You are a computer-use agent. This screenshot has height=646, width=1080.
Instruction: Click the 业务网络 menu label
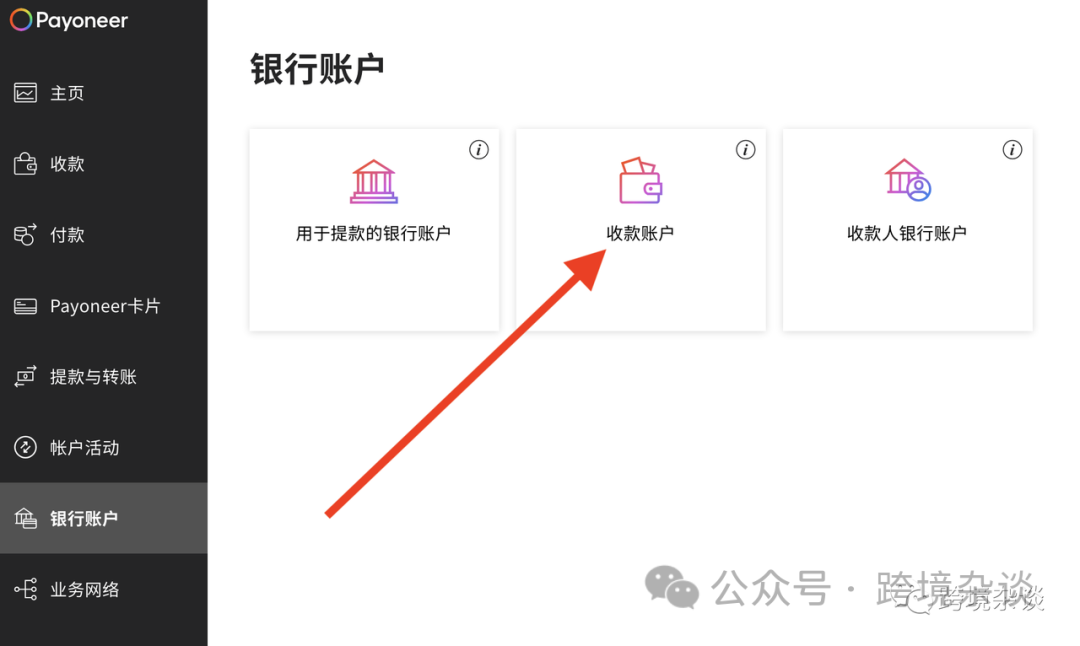[85, 590]
